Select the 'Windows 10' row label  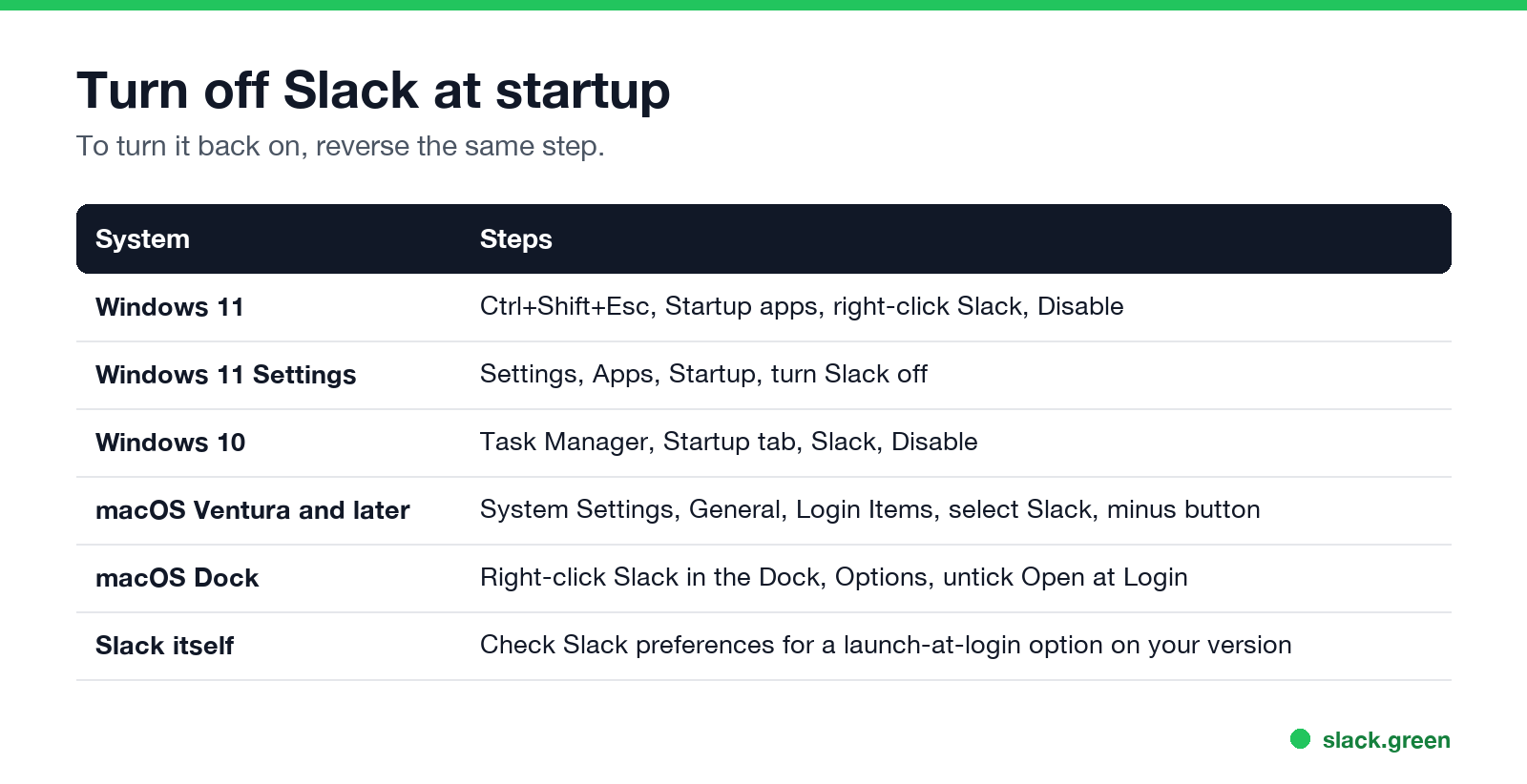[x=170, y=443]
